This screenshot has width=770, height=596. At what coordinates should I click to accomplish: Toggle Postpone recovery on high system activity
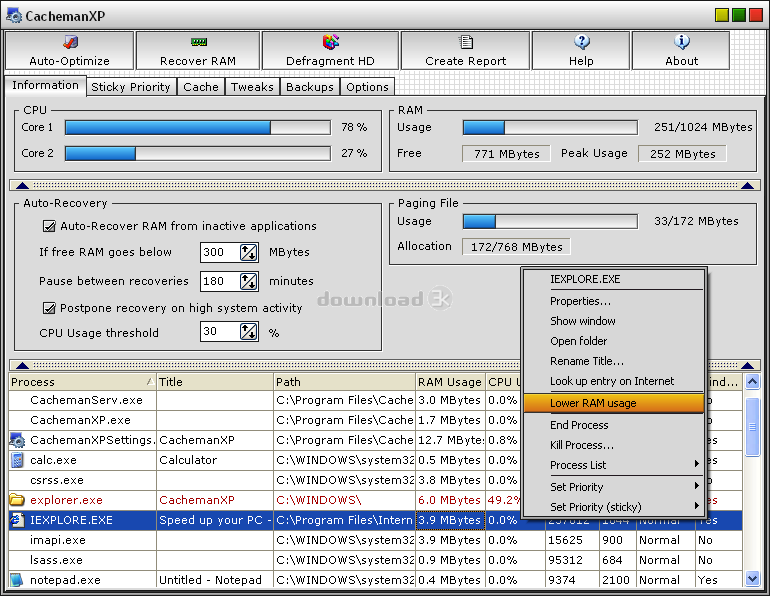49,308
